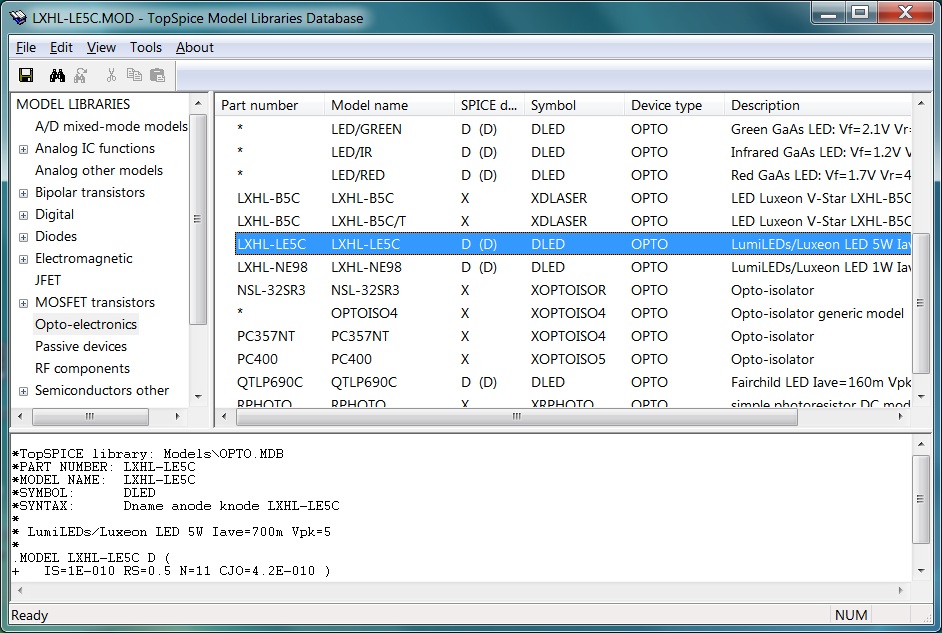Click the TopSpice app icon in title bar
942x633 pixels.
click(x=17, y=17)
